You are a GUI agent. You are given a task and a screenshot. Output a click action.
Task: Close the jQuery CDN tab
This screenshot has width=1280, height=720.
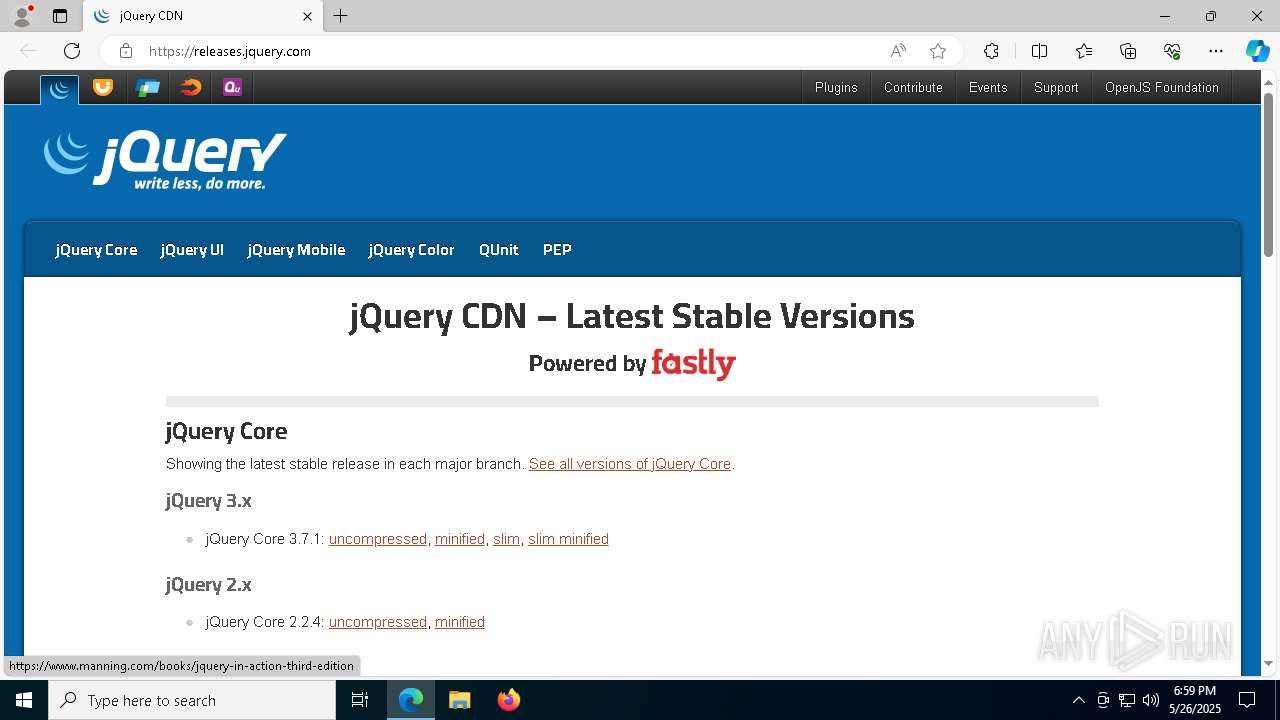pyautogui.click(x=307, y=17)
